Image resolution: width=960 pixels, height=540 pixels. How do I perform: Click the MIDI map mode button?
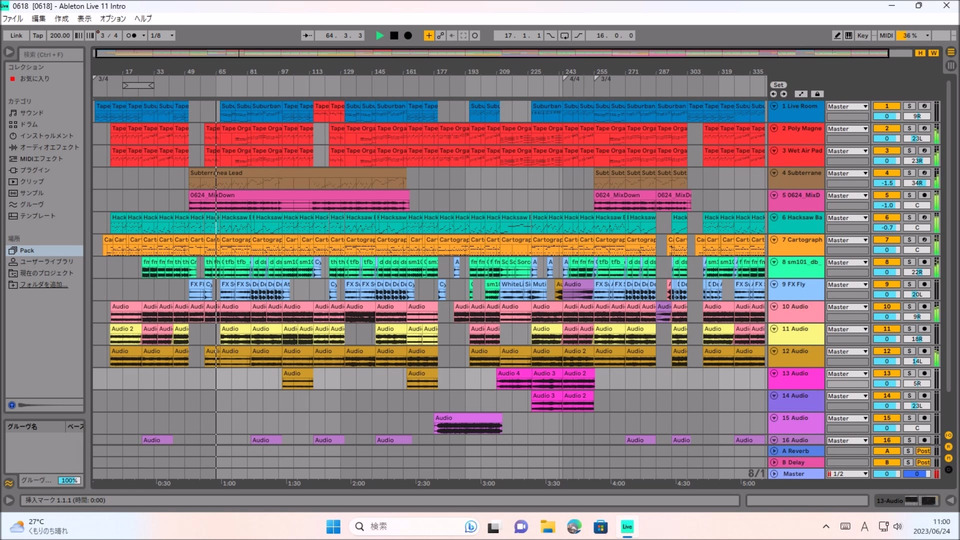coord(886,36)
